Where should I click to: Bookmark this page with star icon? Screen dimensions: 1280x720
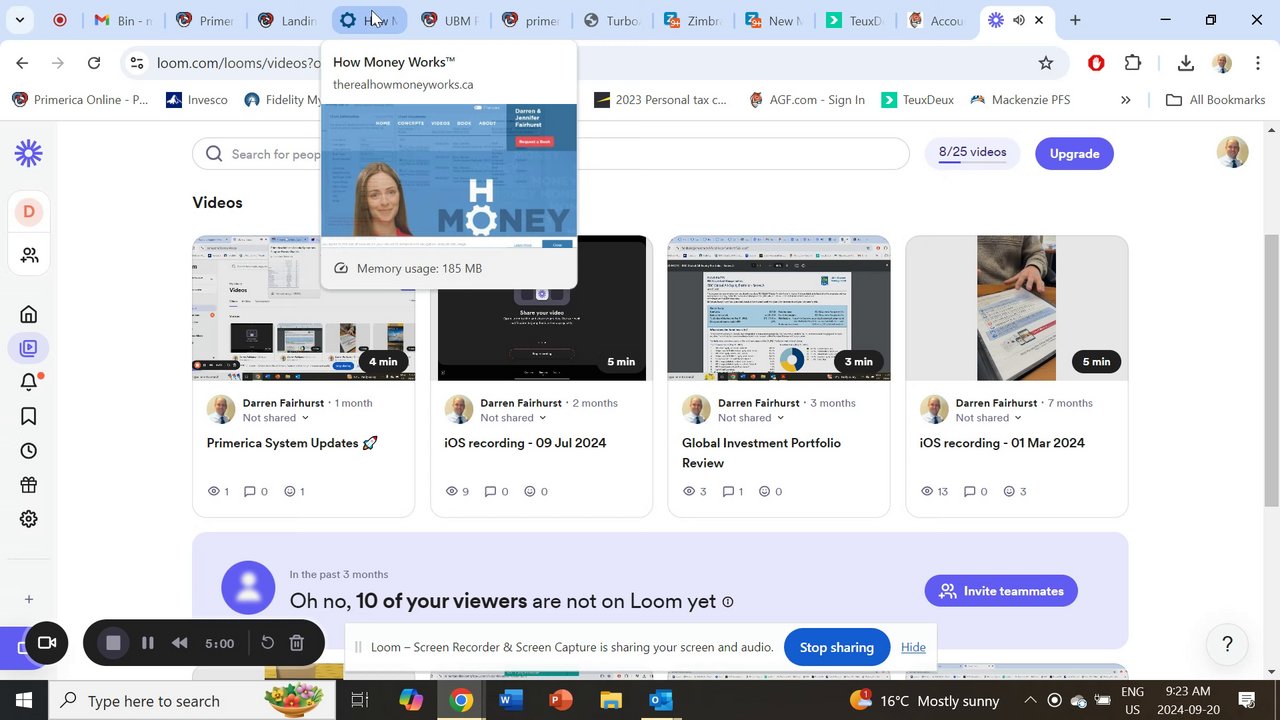[x=1046, y=63]
